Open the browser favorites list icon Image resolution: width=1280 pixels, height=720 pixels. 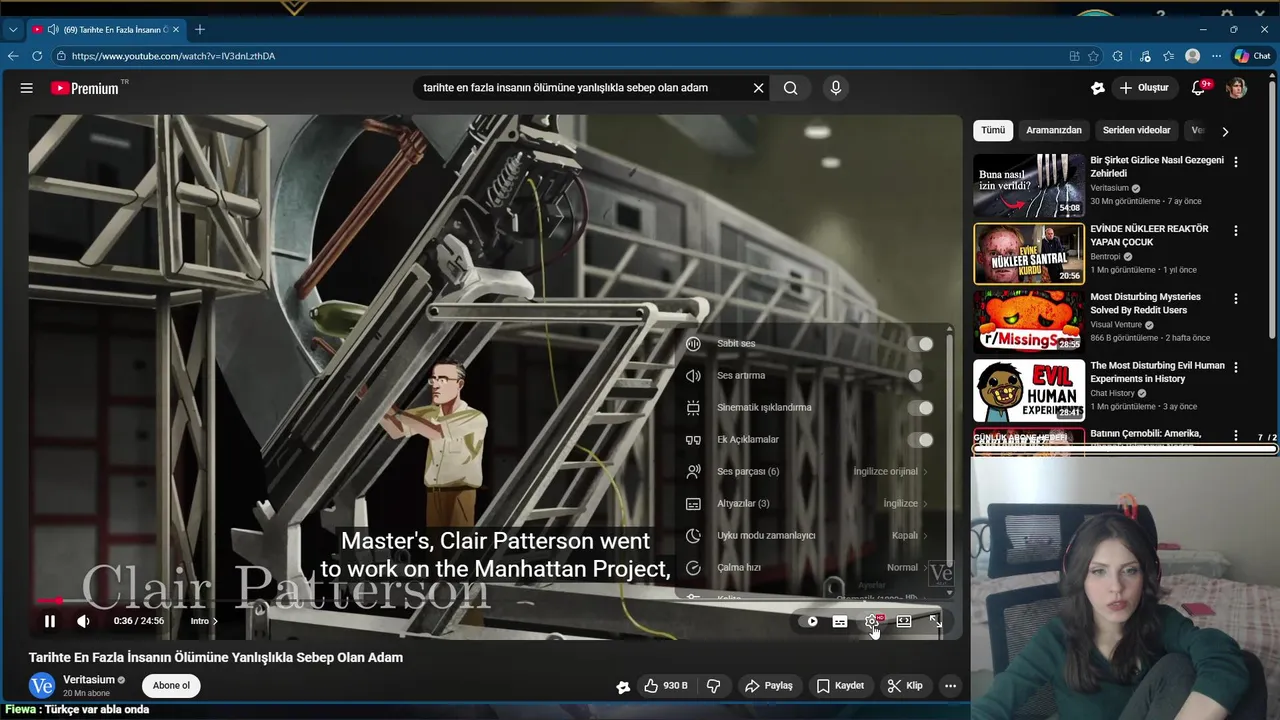click(x=1168, y=56)
